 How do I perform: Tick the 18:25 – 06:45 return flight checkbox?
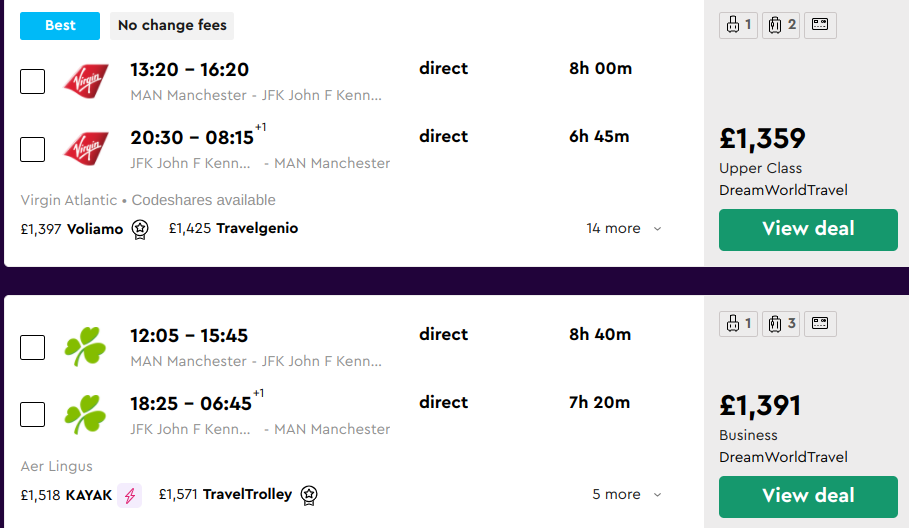[33, 414]
